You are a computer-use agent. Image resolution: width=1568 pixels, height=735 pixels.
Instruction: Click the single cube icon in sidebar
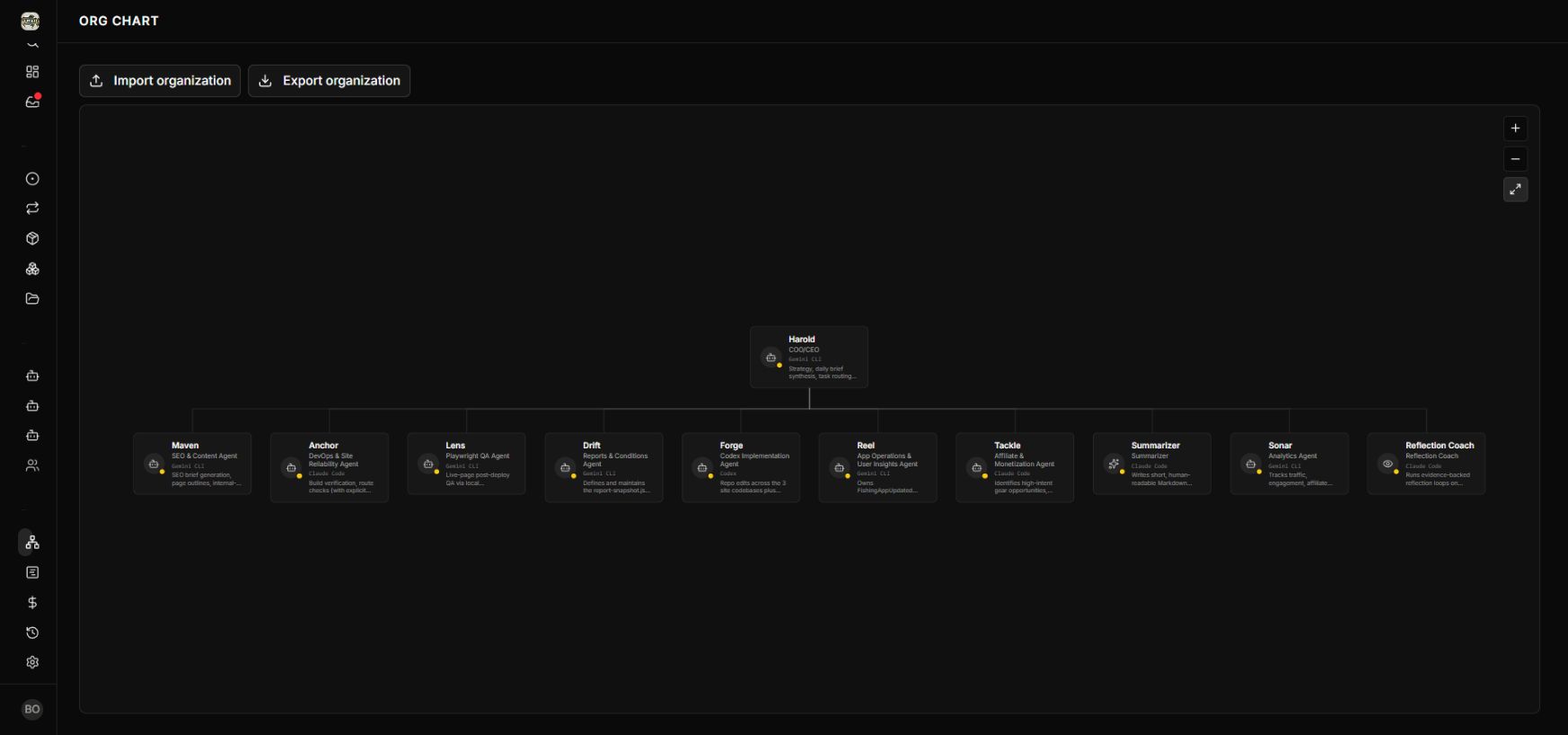pos(32,239)
